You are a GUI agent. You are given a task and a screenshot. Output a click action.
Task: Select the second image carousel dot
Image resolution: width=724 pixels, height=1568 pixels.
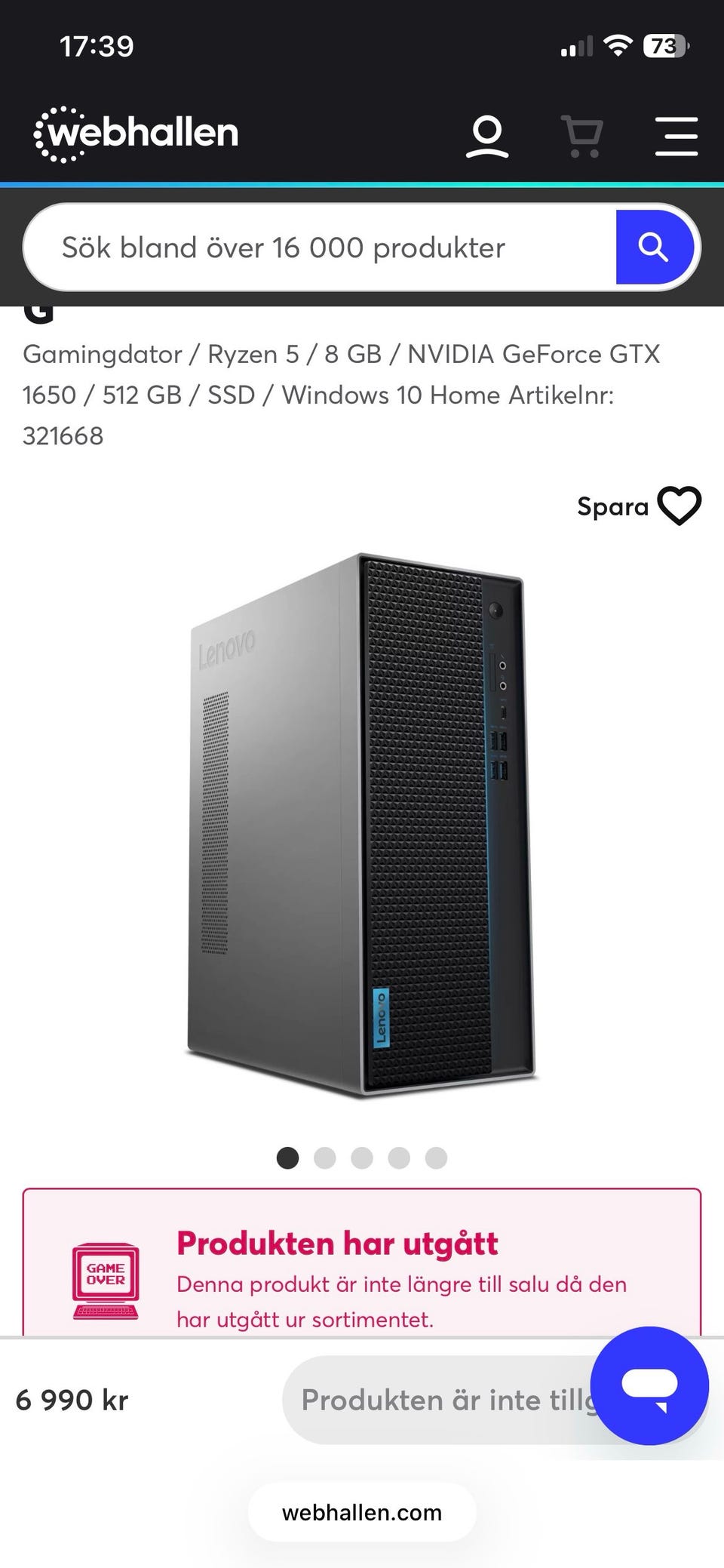tap(325, 1158)
